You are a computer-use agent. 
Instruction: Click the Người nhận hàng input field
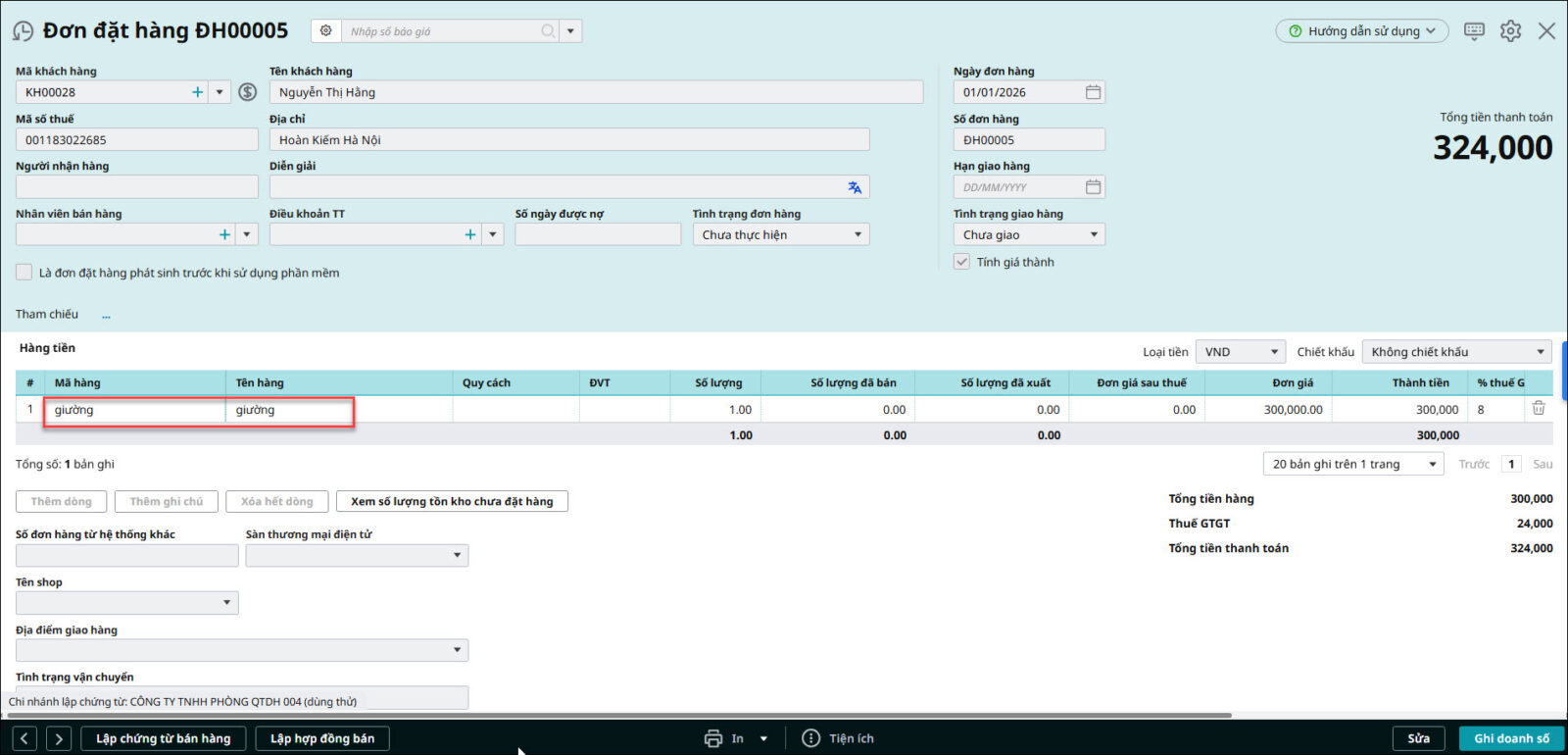pos(137,187)
